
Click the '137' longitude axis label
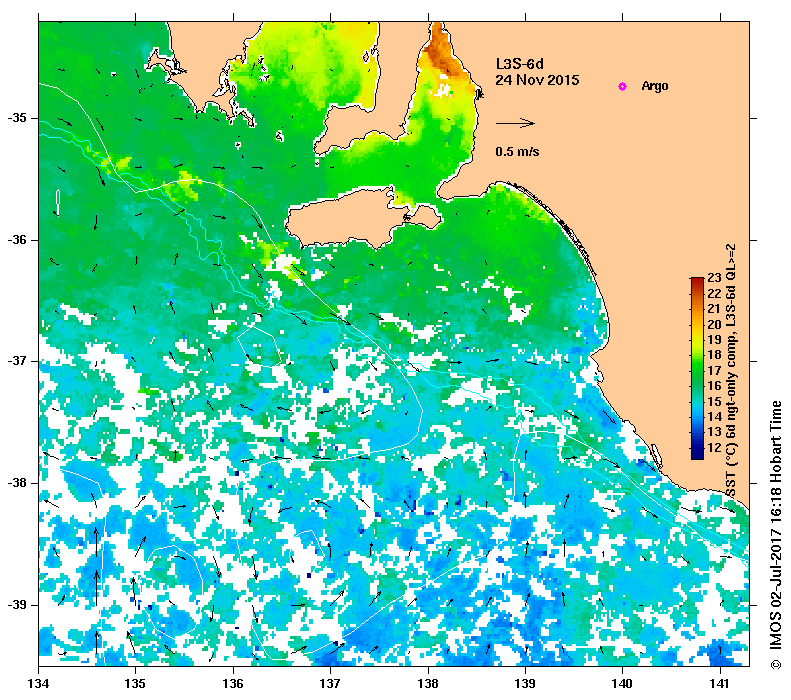(330, 684)
